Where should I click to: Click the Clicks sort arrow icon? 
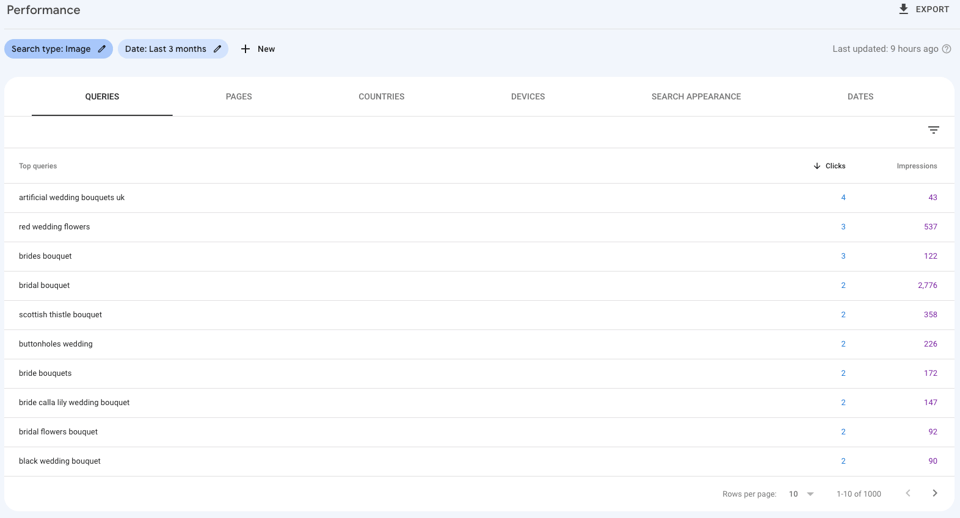coord(817,166)
